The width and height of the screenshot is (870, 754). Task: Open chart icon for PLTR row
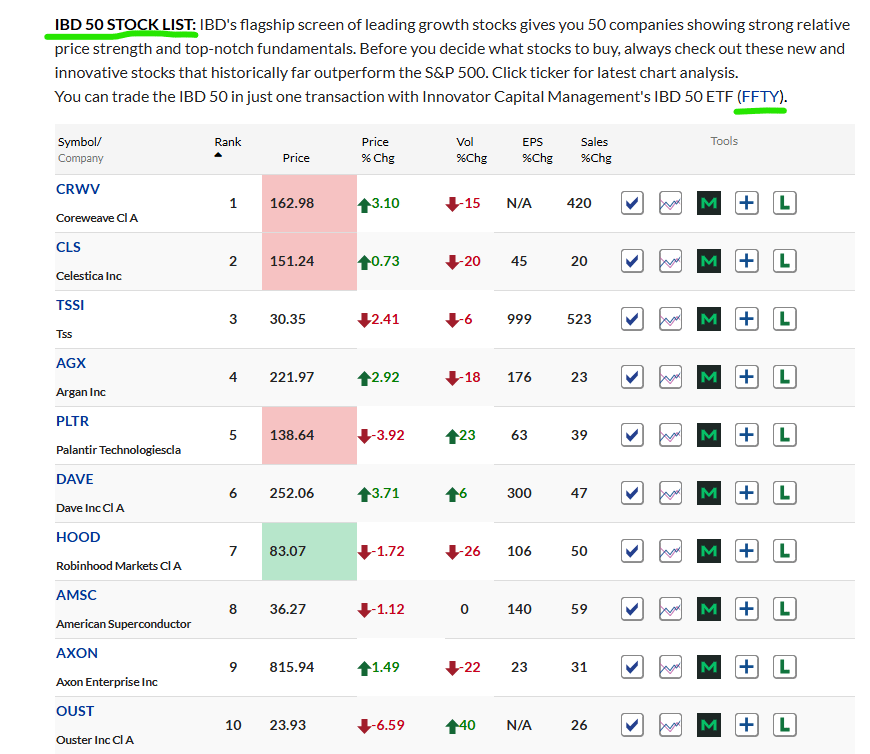tap(670, 435)
